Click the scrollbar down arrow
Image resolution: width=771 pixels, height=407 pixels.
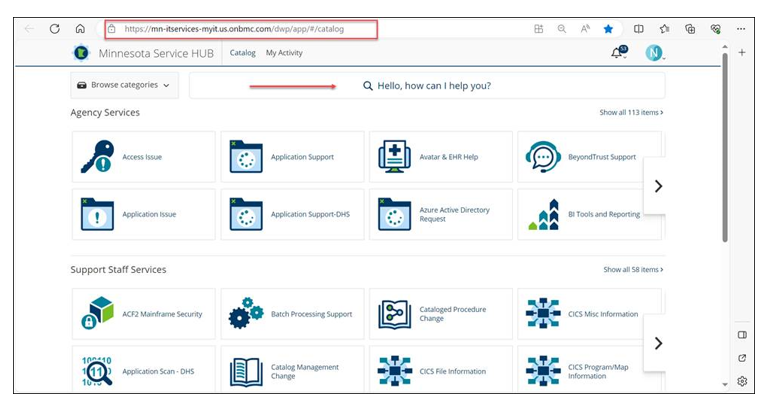point(725,384)
